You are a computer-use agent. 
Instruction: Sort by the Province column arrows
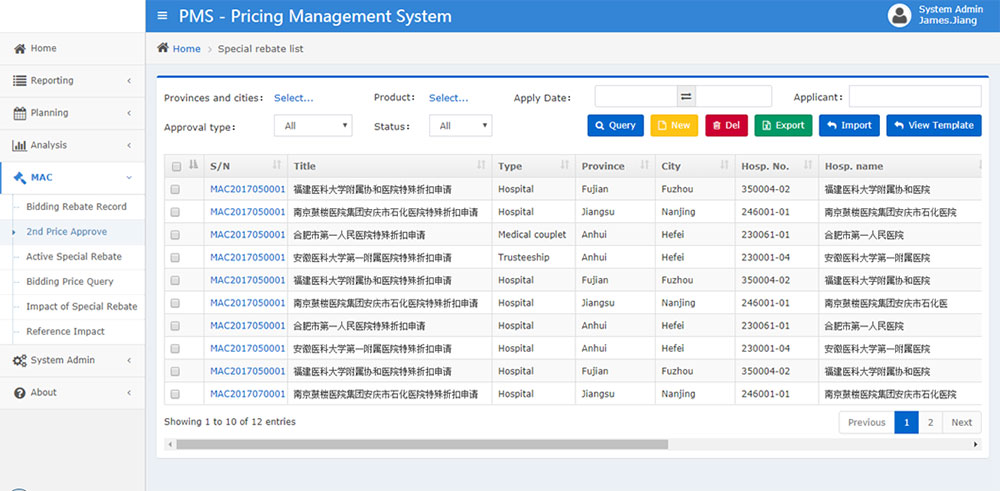pyautogui.click(x=645, y=165)
